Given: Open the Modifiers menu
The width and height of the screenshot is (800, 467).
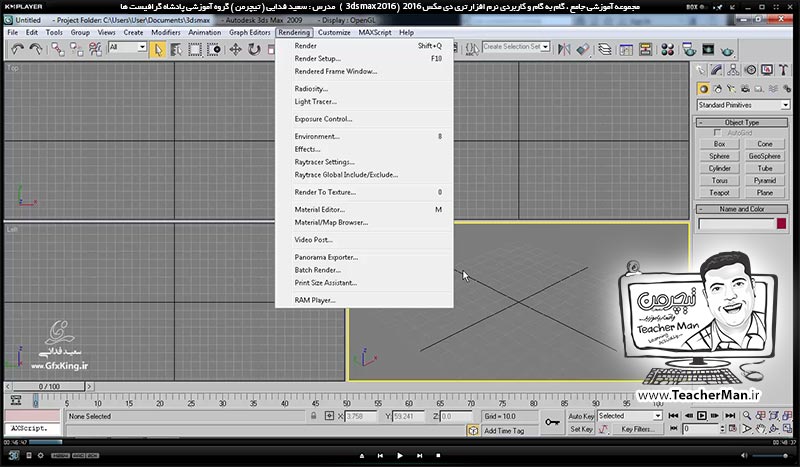Looking at the screenshot, I should click(166, 32).
